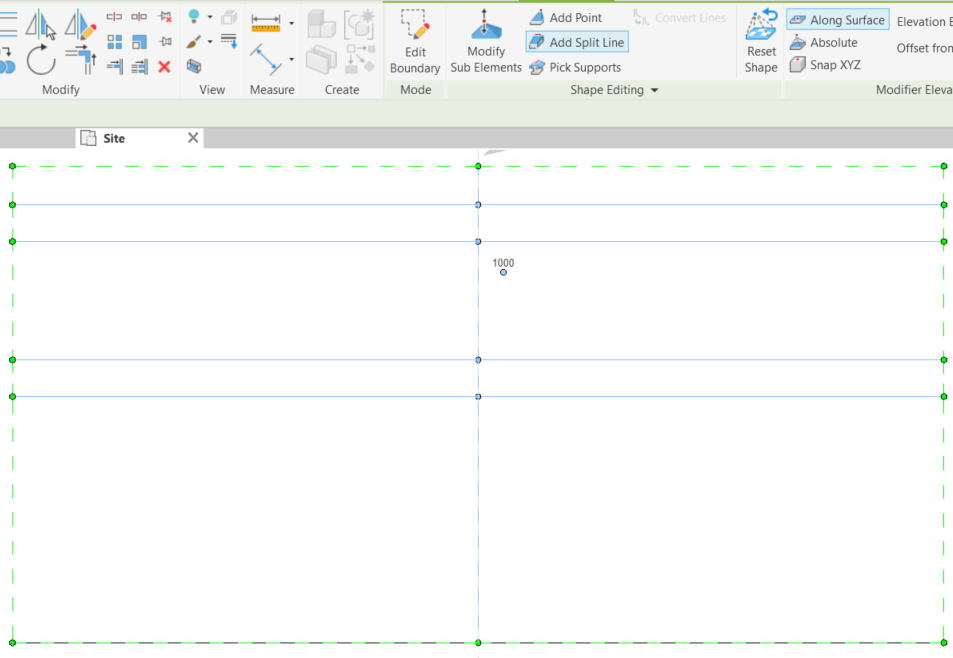Choose Trim/Extend to Corner tool

tap(81, 60)
